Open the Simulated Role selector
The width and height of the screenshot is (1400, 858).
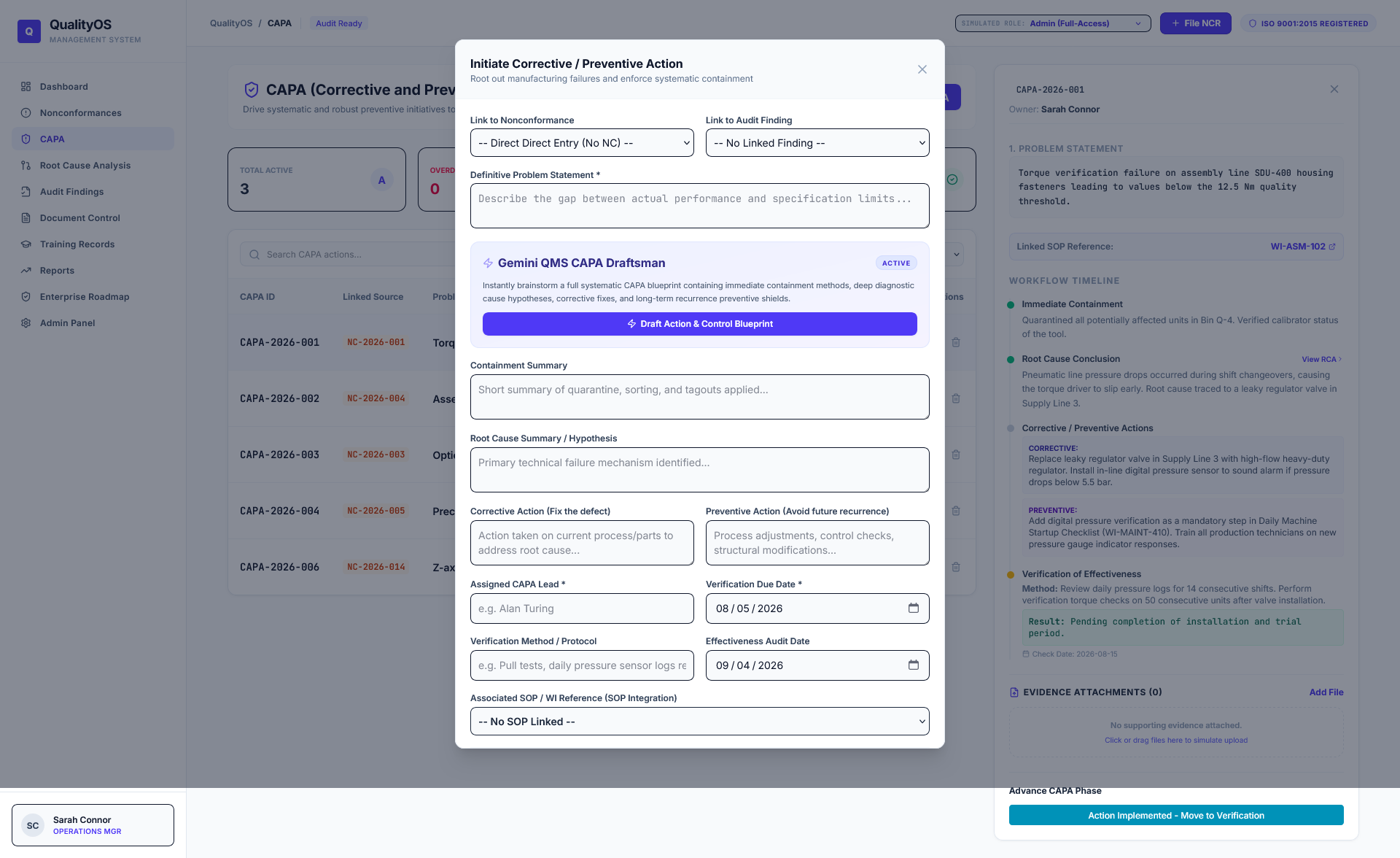[x=1053, y=23]
